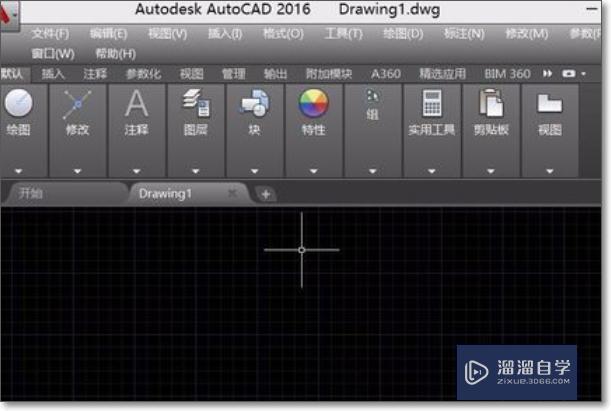Open the 特性 (Properties) color wheel icon
Screen dimensions: 611x411
(x=313, y=103)
